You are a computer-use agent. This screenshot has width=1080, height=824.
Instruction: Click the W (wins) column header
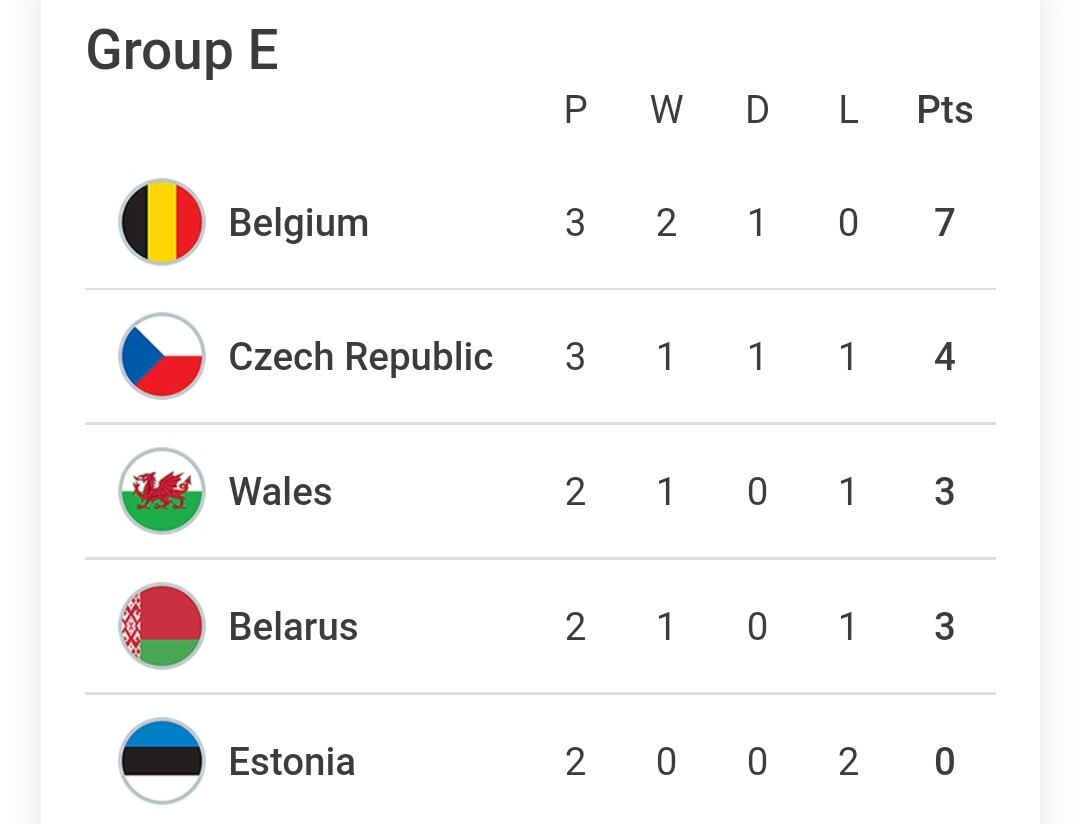point(666,110)
